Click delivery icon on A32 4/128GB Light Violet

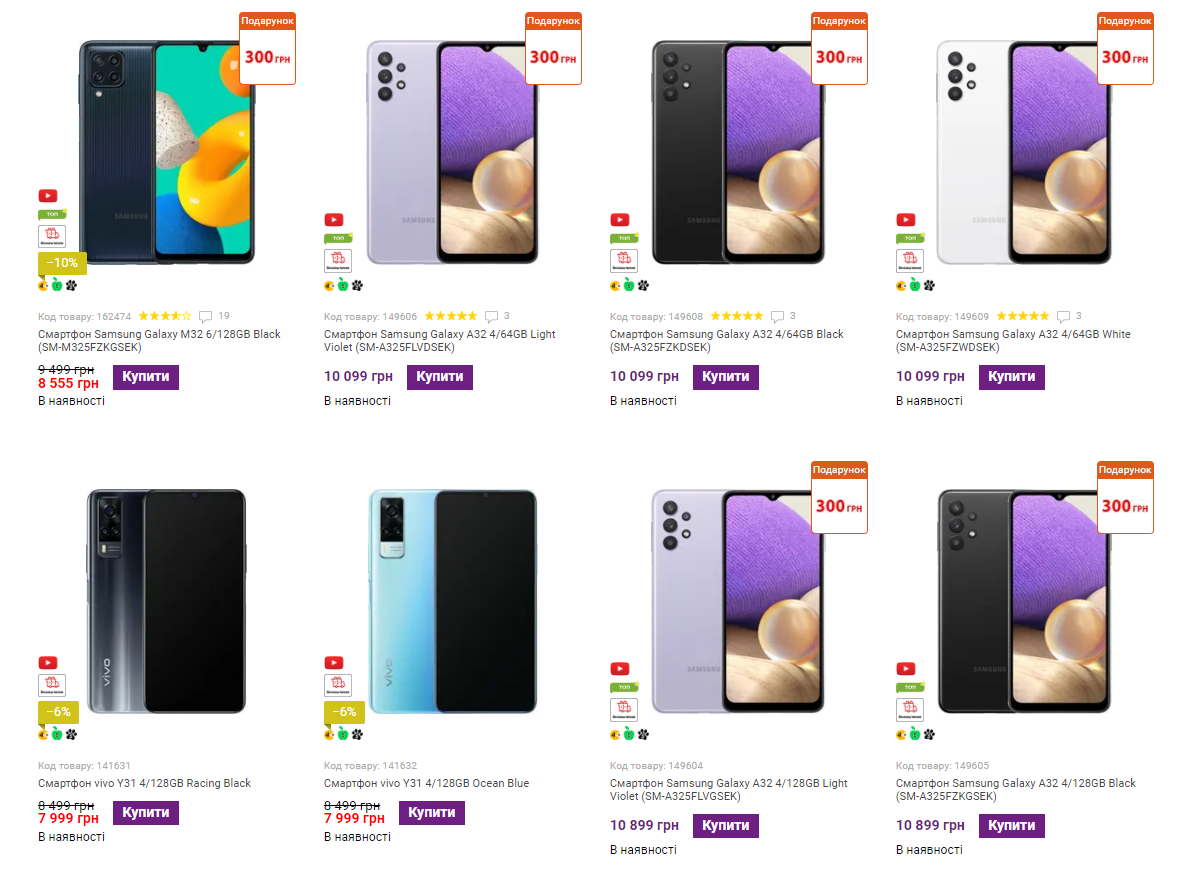point(623,710)
